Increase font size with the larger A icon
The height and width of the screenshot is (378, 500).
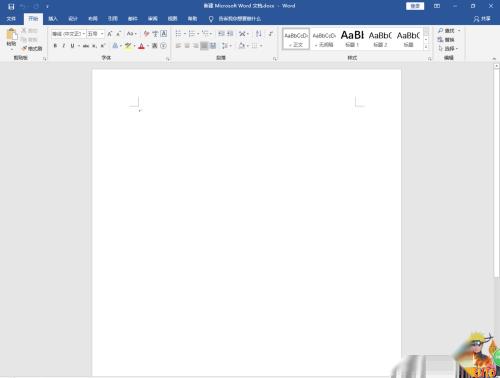point(110,34)
